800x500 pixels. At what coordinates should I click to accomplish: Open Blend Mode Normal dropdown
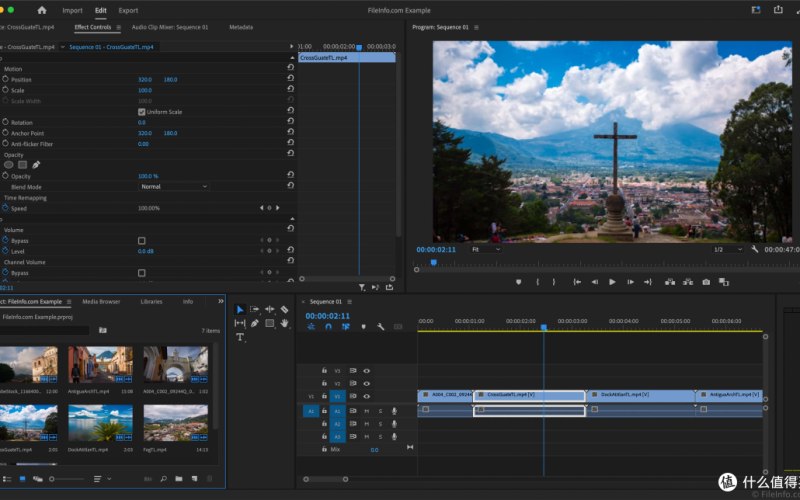(174, 187)
